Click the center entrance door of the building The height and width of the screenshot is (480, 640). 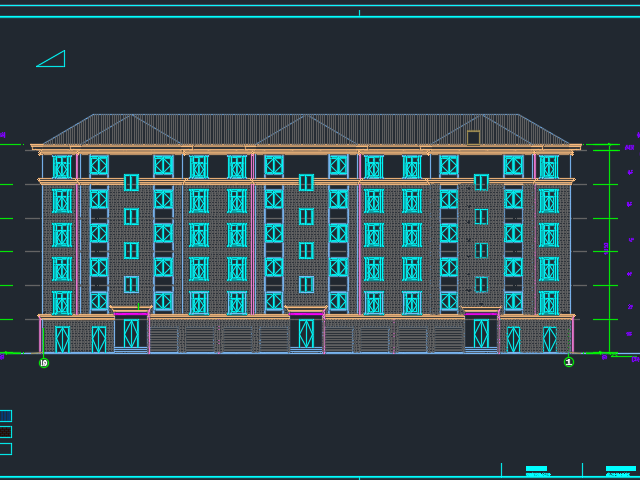(x=306, y=332)
